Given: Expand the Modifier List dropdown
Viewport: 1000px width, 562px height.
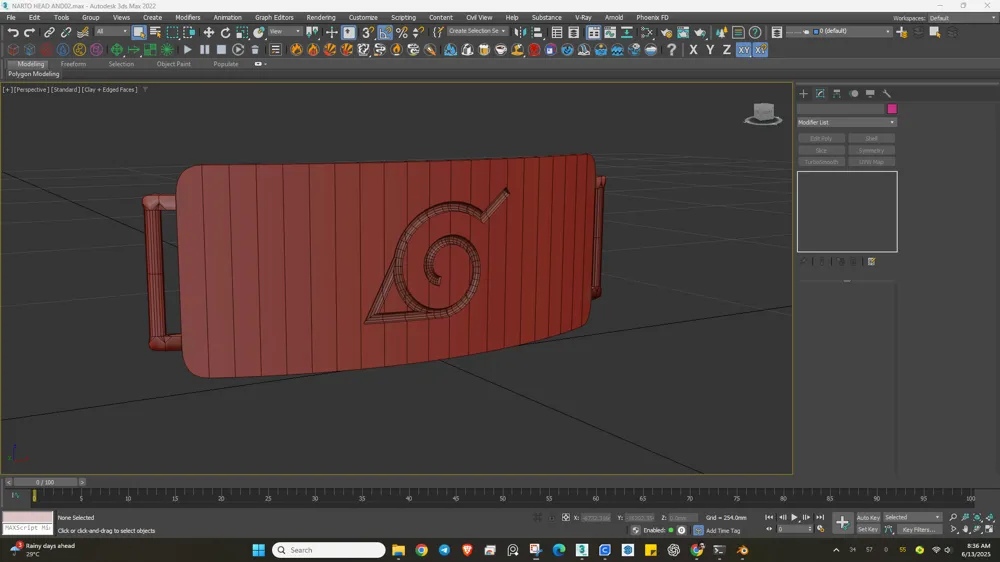Looking at the screenshot, I should point(847,122).
